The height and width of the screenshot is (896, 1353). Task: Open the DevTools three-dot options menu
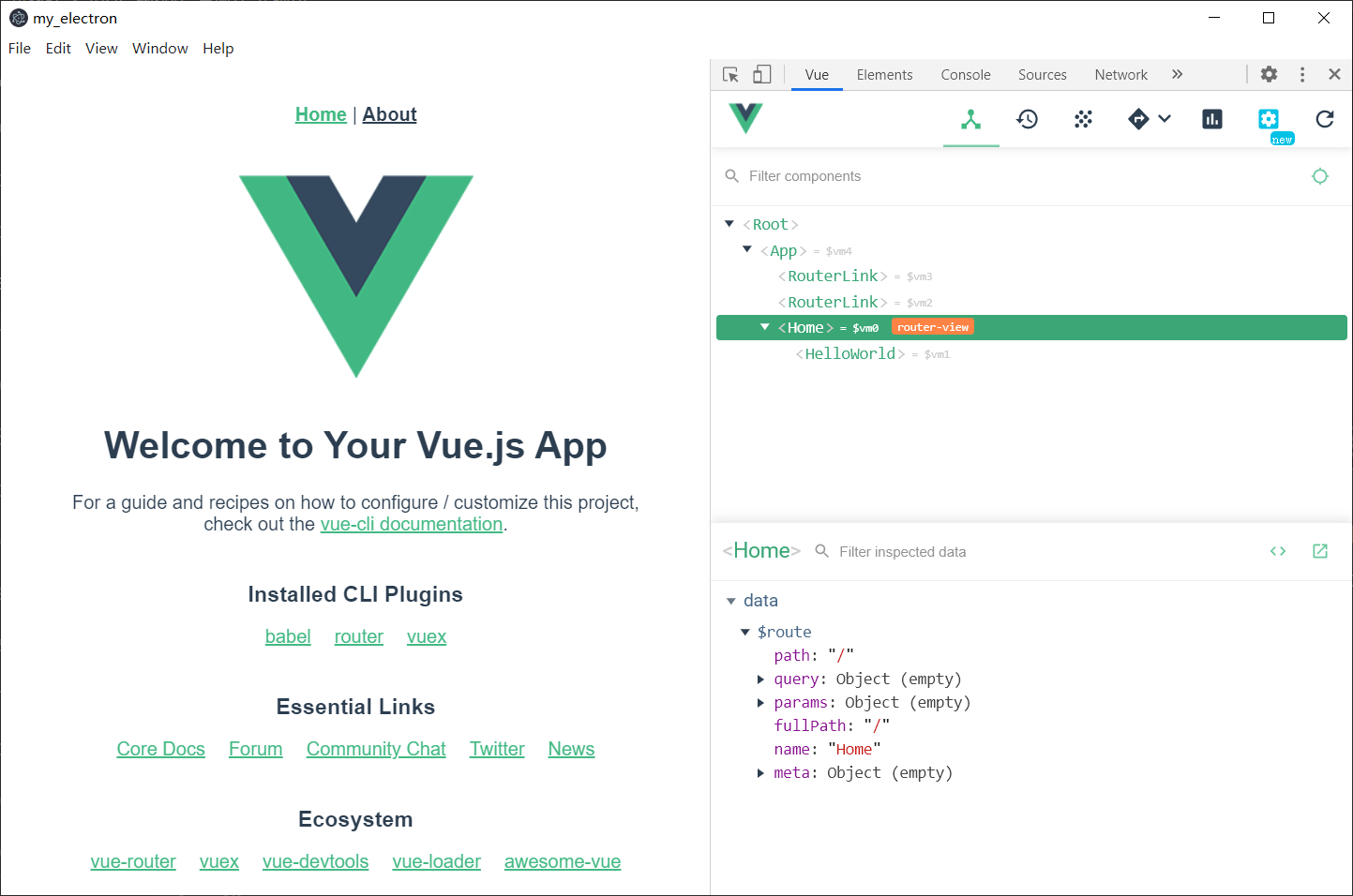[1302, 74]
